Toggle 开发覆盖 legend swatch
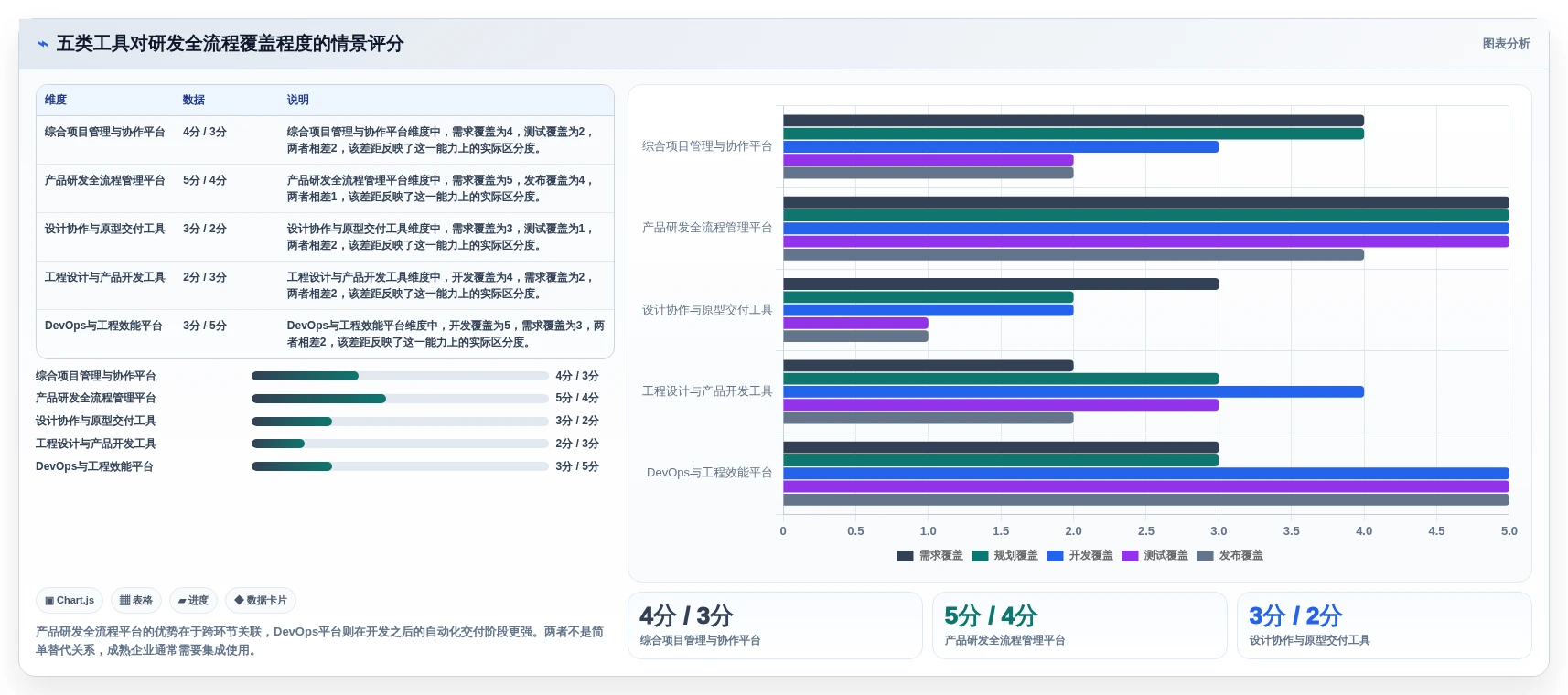The height and width of the screenshot is (695, 1568). 1055,556
